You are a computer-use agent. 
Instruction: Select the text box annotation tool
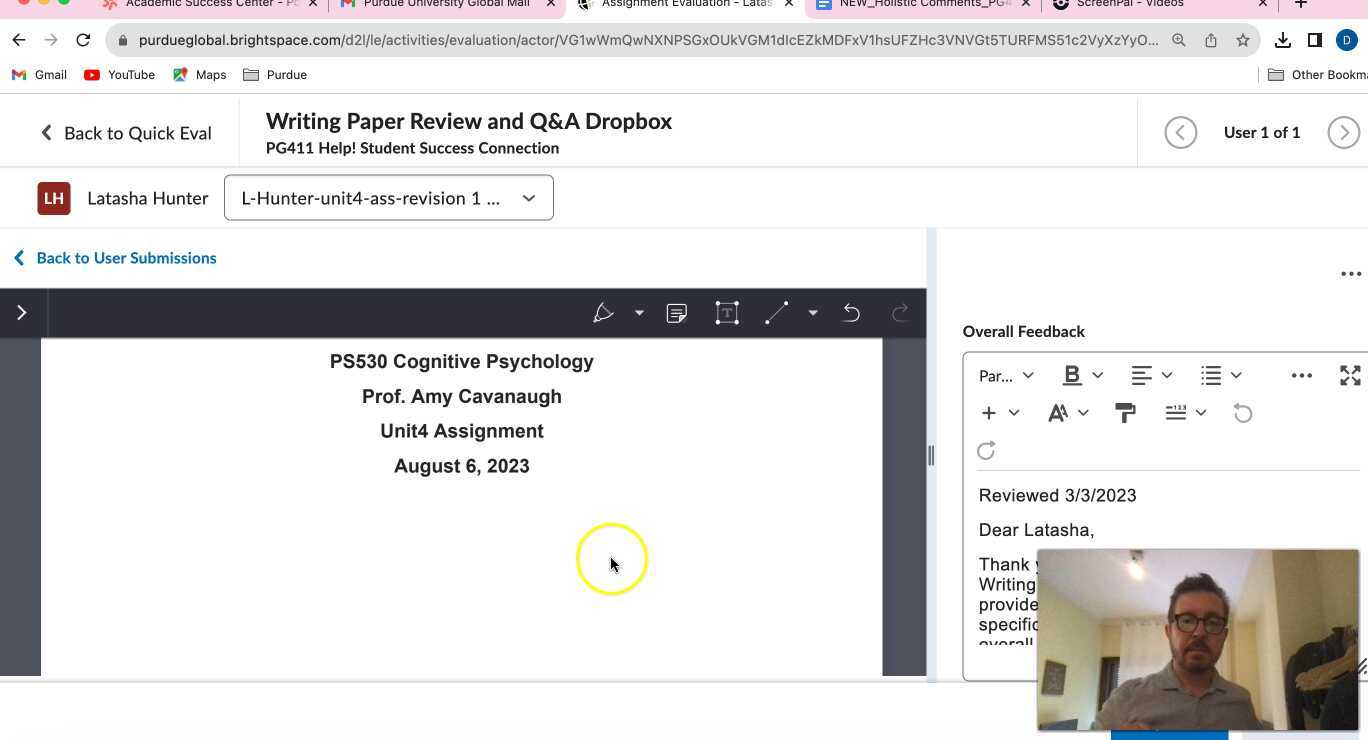point(727,313)
